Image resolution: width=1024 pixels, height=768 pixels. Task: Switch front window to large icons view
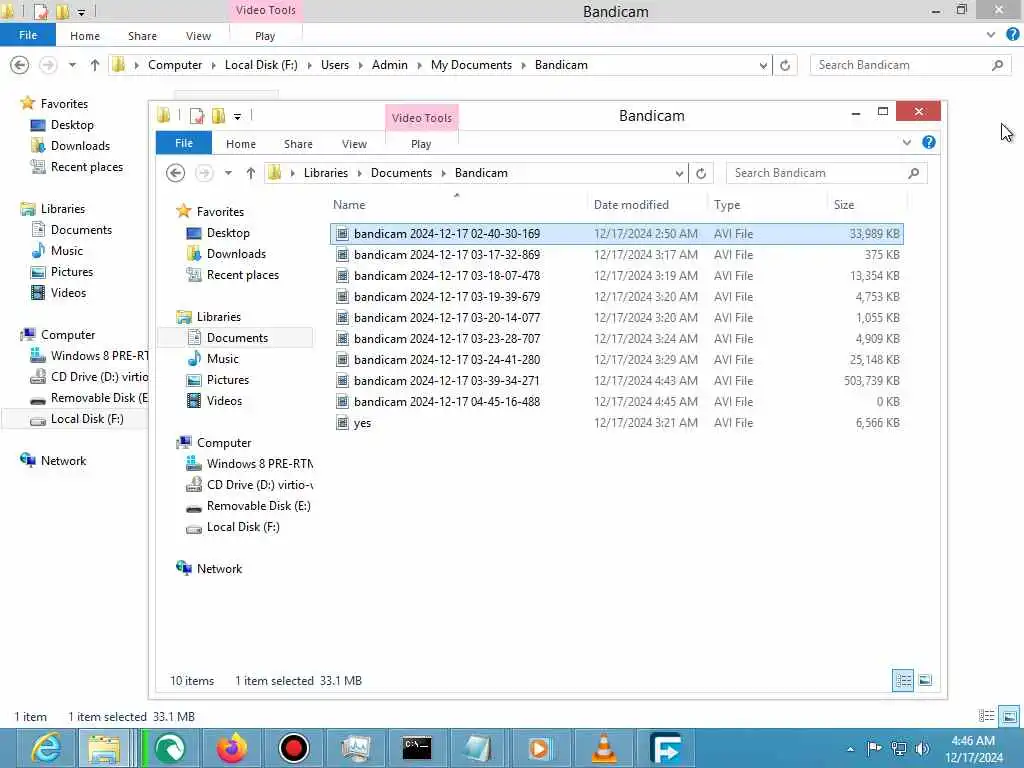pos(925,680)
